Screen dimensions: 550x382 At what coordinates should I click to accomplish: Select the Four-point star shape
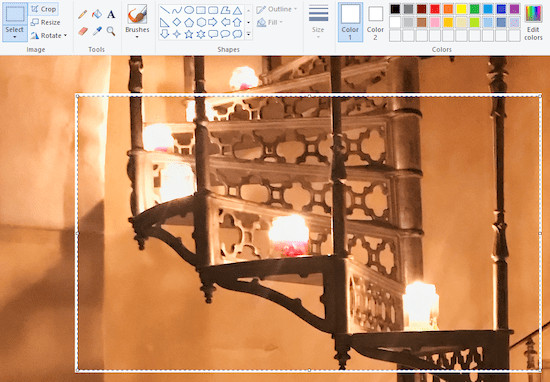pyautogui.click(x=177, y=34)
